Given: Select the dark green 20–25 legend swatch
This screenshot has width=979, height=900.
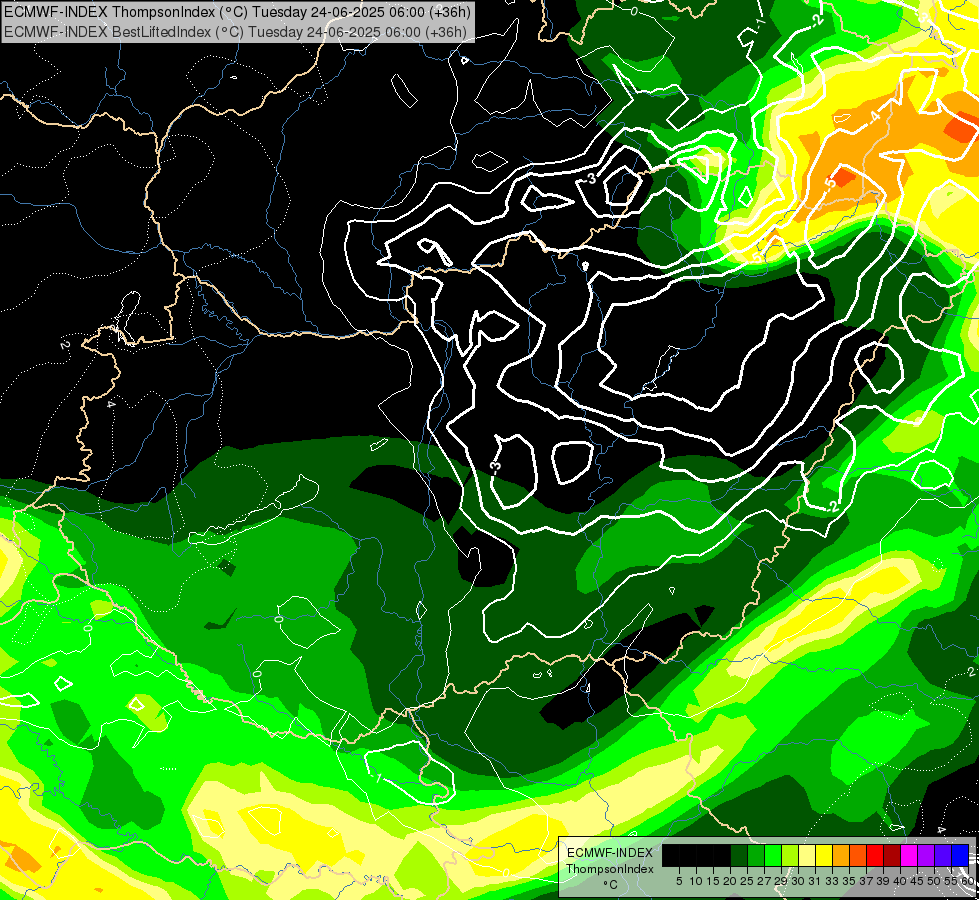Looking at the screenshot, I should [x=739, y=855].
